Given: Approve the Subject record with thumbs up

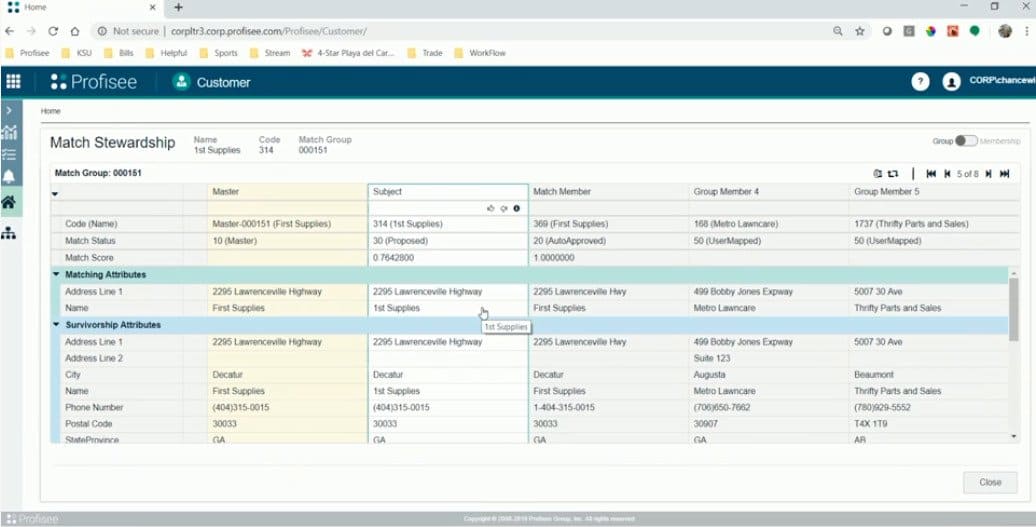Looking at the screenshot, I should (490, 208).
